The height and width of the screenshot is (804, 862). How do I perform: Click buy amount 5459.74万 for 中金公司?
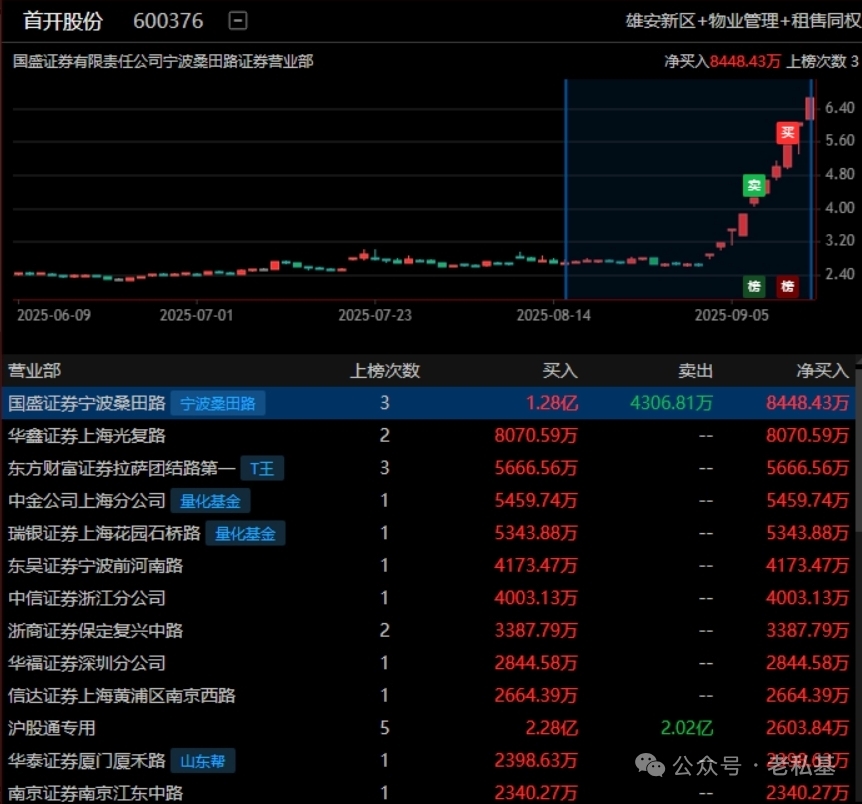pyautogui.click(x=536, y=500)
